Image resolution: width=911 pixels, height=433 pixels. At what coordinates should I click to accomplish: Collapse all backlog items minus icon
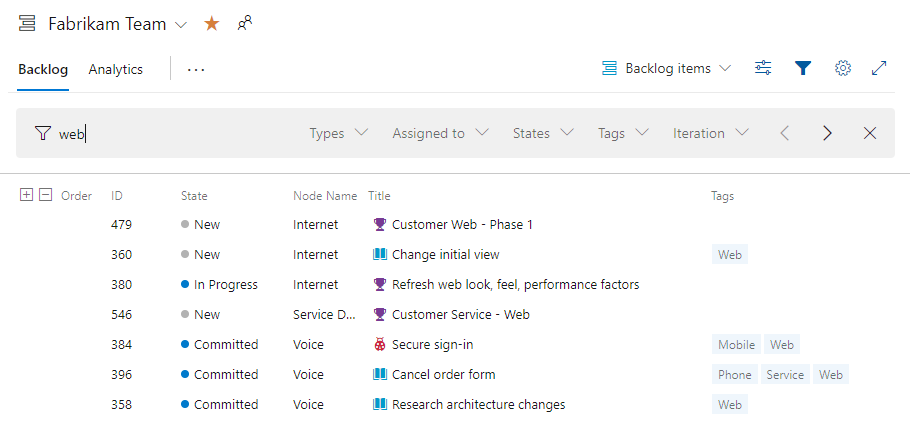45,195
